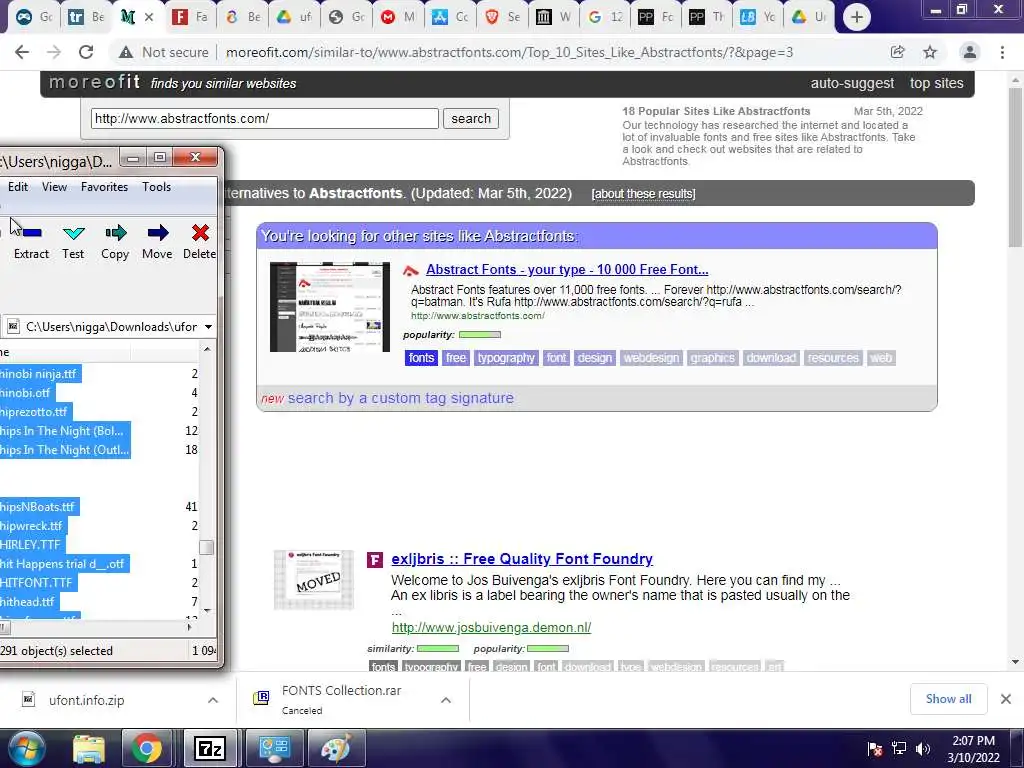
Task: Switch to 7-Zip in the taskbar
Action: click(x=210, y=748)
